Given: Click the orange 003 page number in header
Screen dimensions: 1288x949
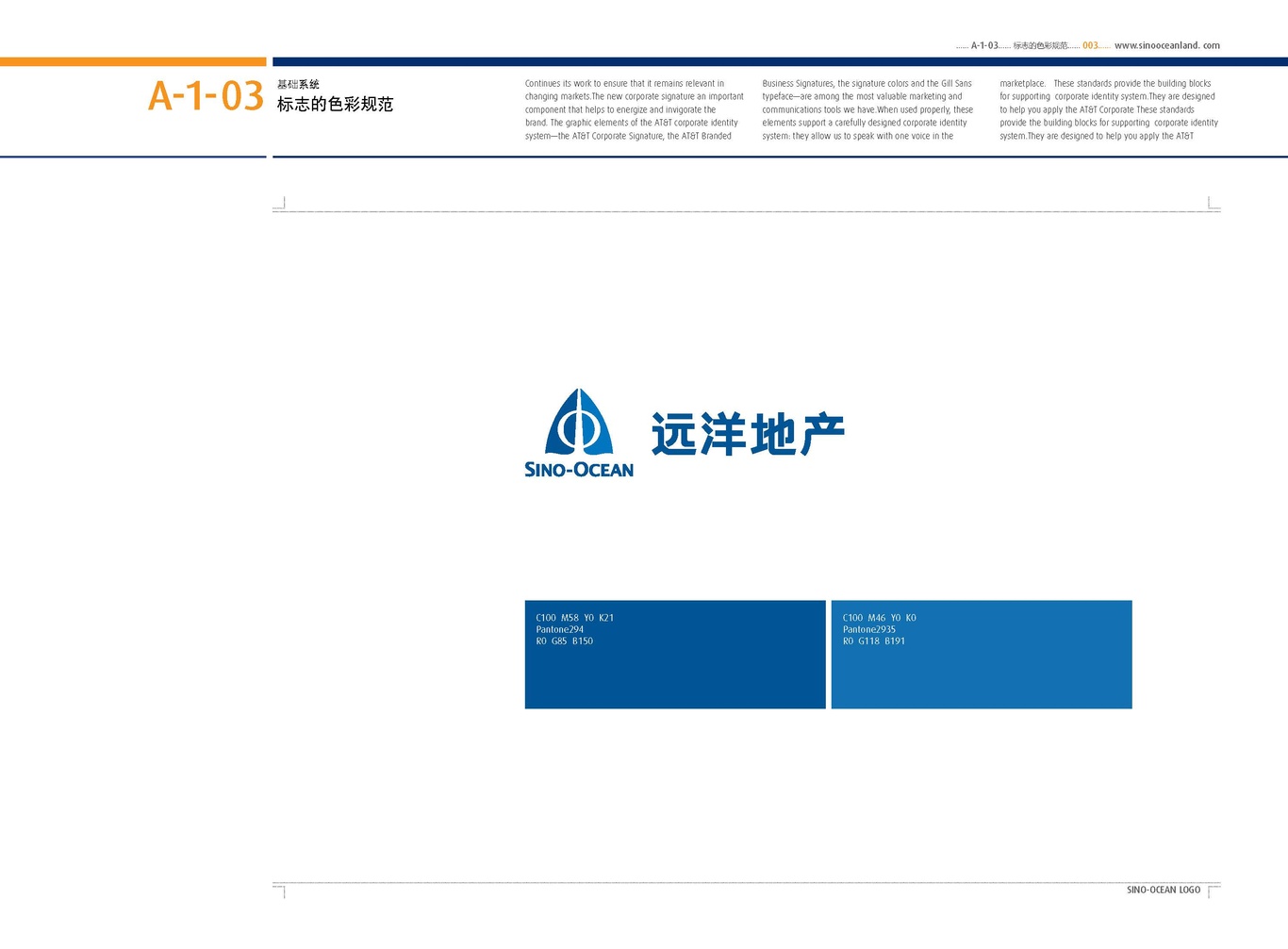Looking at the screenshot, I should tap(1090, 45).
